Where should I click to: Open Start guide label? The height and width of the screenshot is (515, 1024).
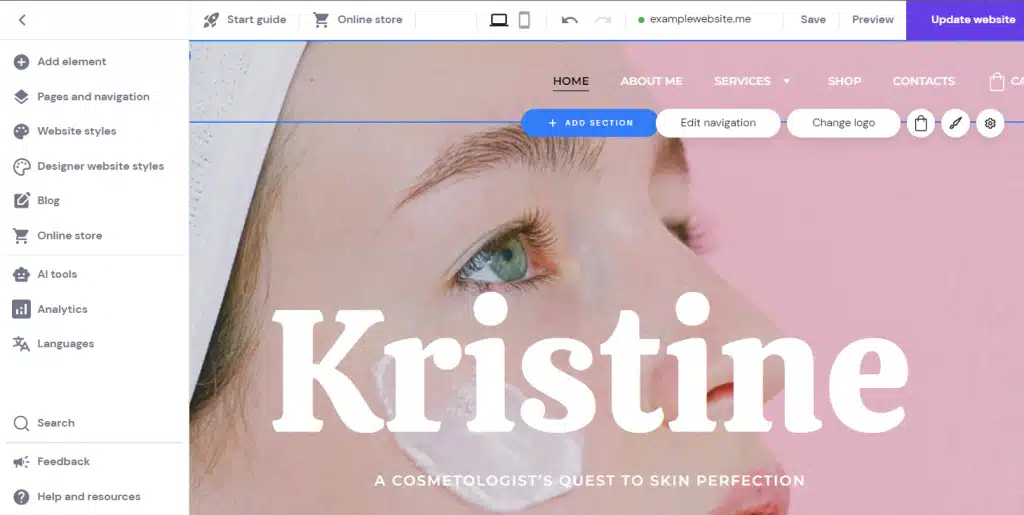point(257,20)
